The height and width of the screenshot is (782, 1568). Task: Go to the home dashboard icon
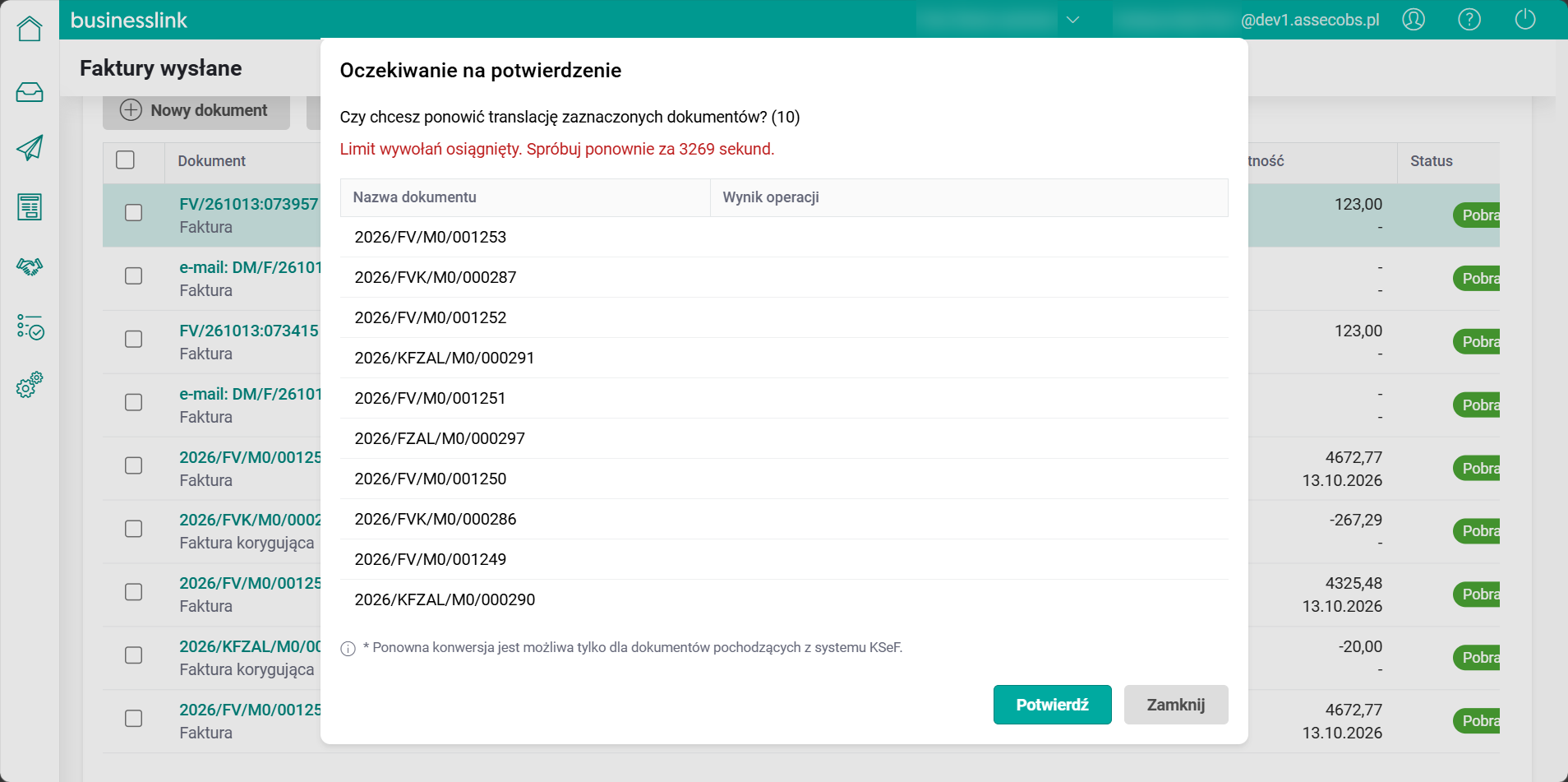pos(30,29)
